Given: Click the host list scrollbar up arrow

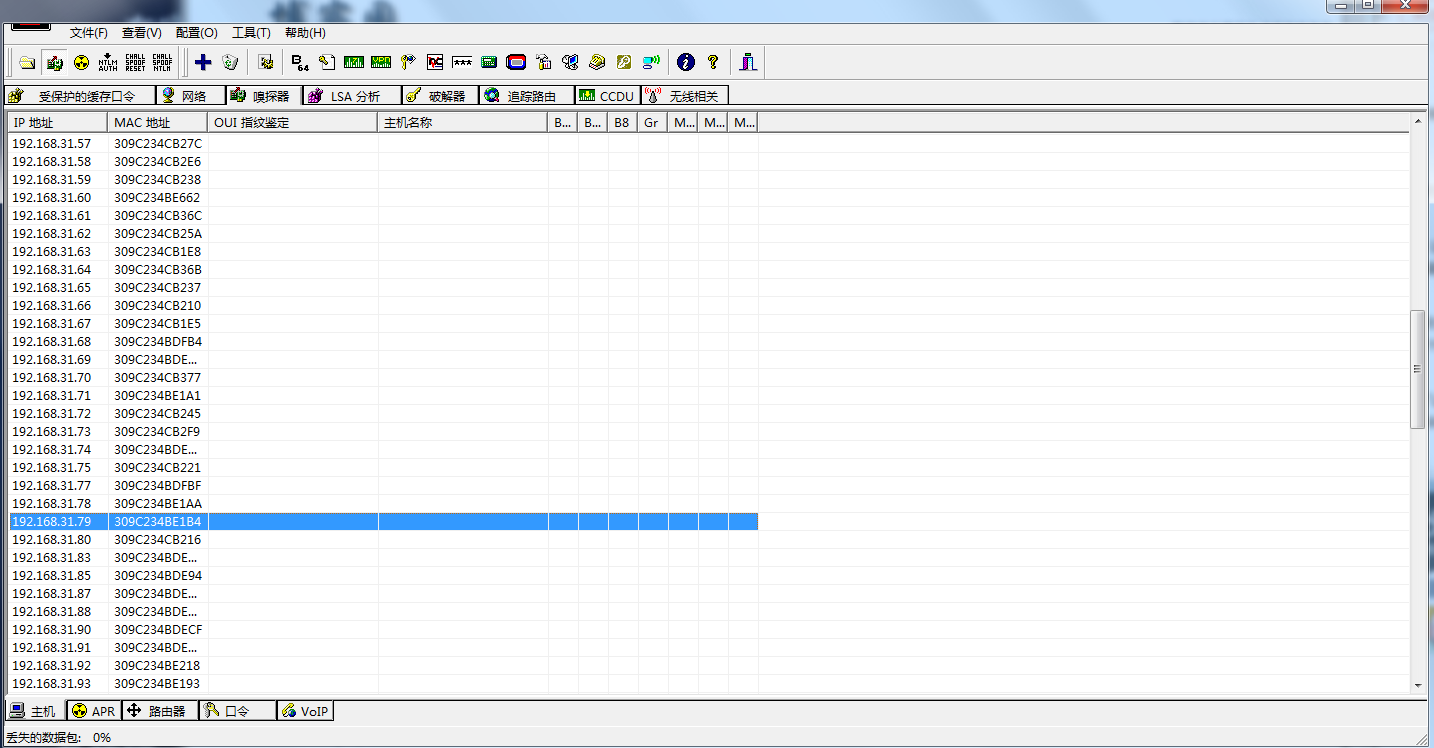Looking at the screenshot, I should pos(1417,122).
